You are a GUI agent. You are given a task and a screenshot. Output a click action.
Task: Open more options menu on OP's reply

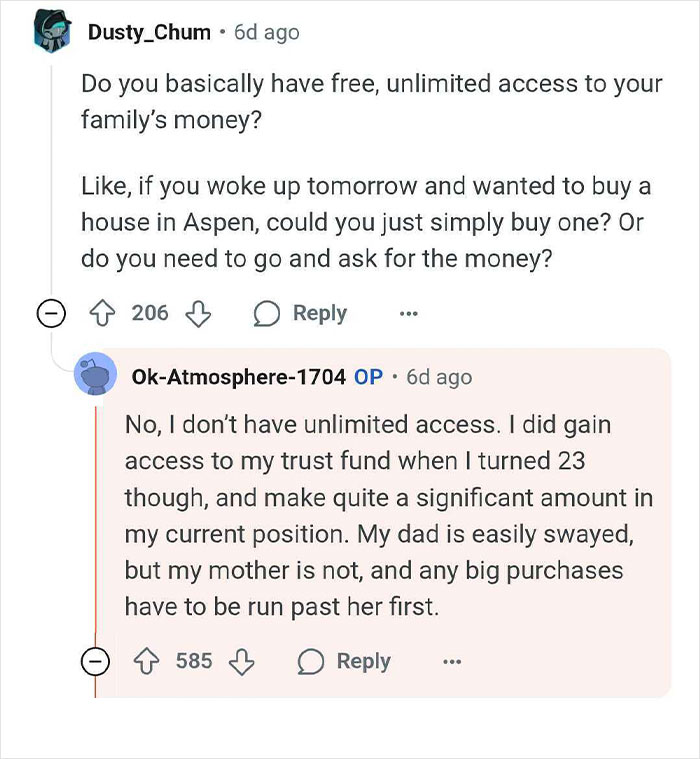pyautogui.click(x=452, y=661)
